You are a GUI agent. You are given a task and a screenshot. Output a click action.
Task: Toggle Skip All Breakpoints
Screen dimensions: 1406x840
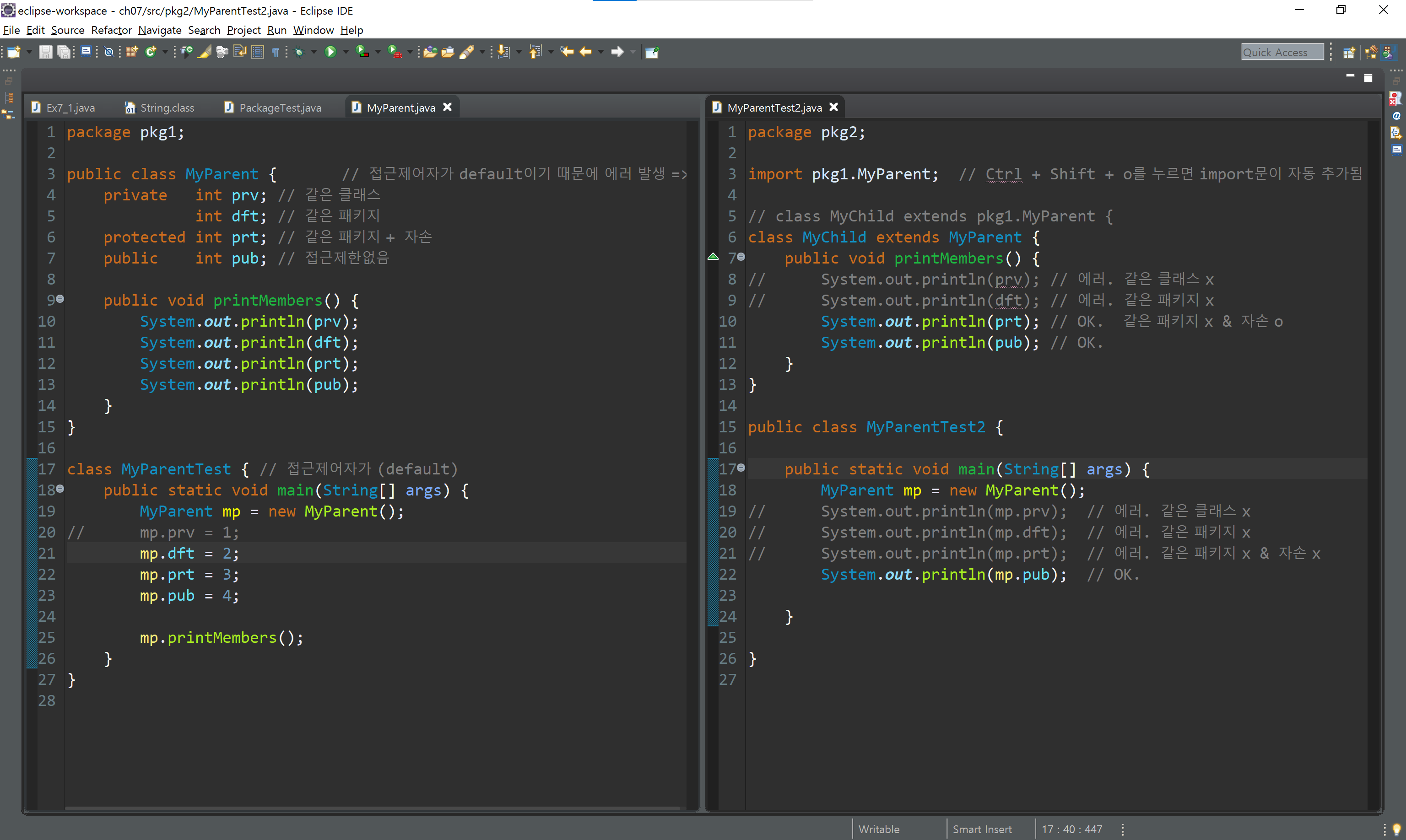click(x=109, y=52)
